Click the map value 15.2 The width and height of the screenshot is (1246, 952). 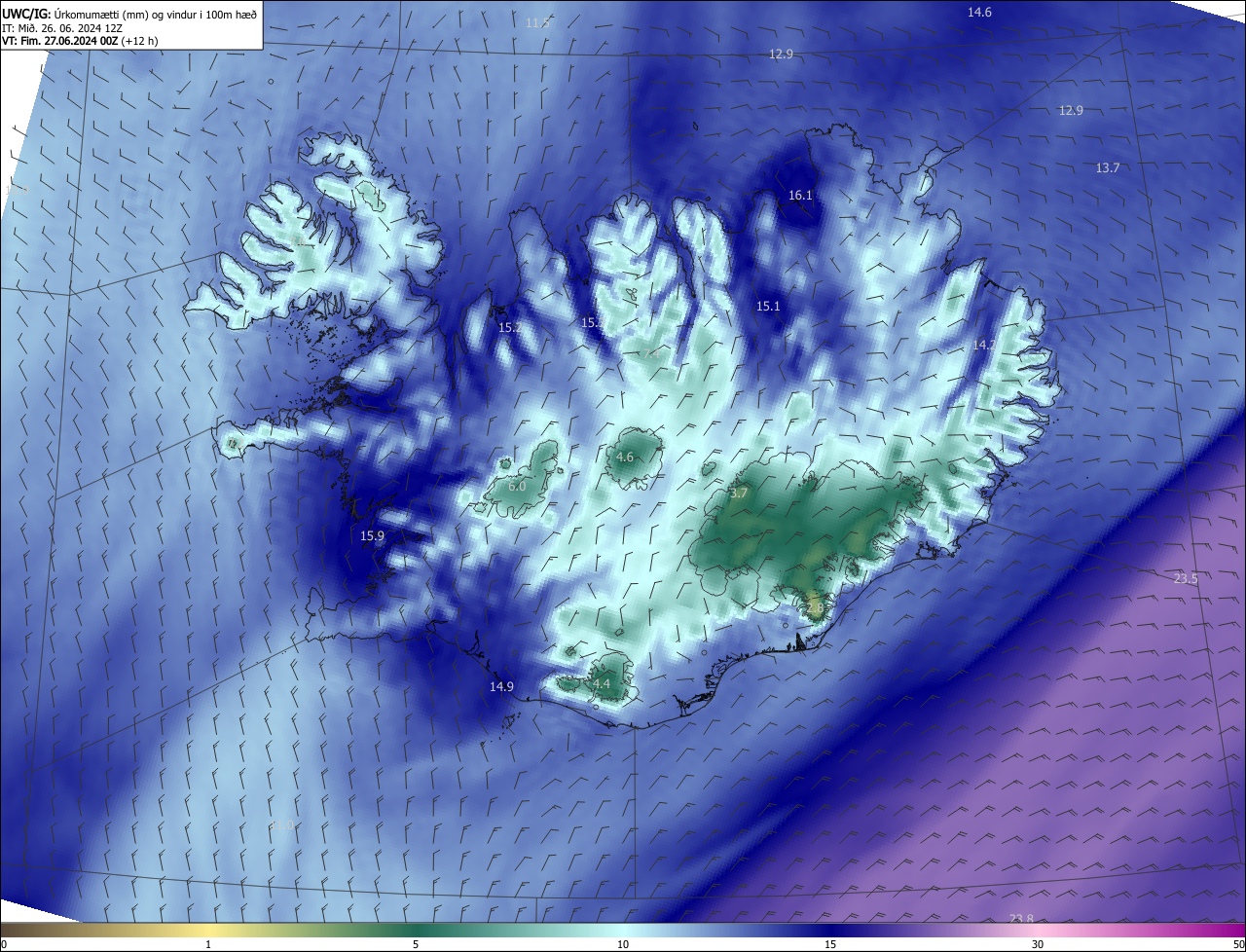[509, 328]
